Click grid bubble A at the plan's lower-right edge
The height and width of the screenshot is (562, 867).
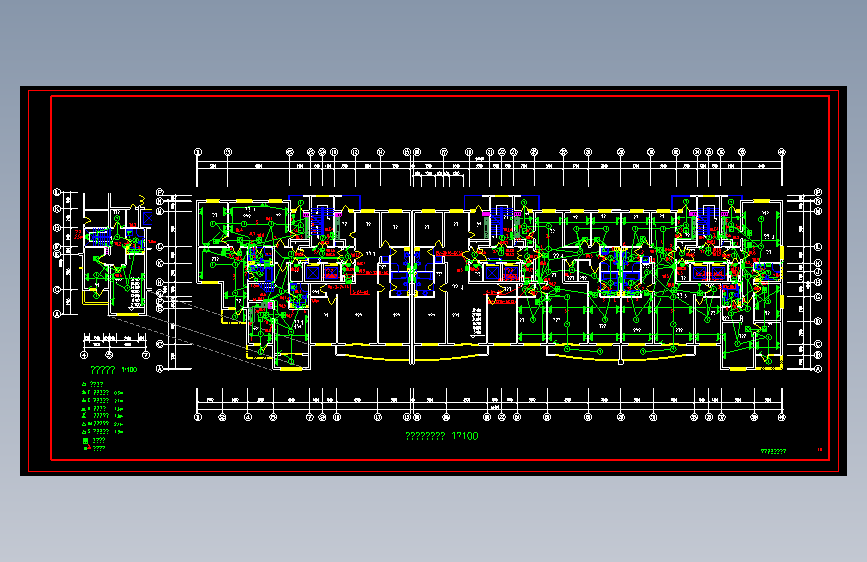818,369
